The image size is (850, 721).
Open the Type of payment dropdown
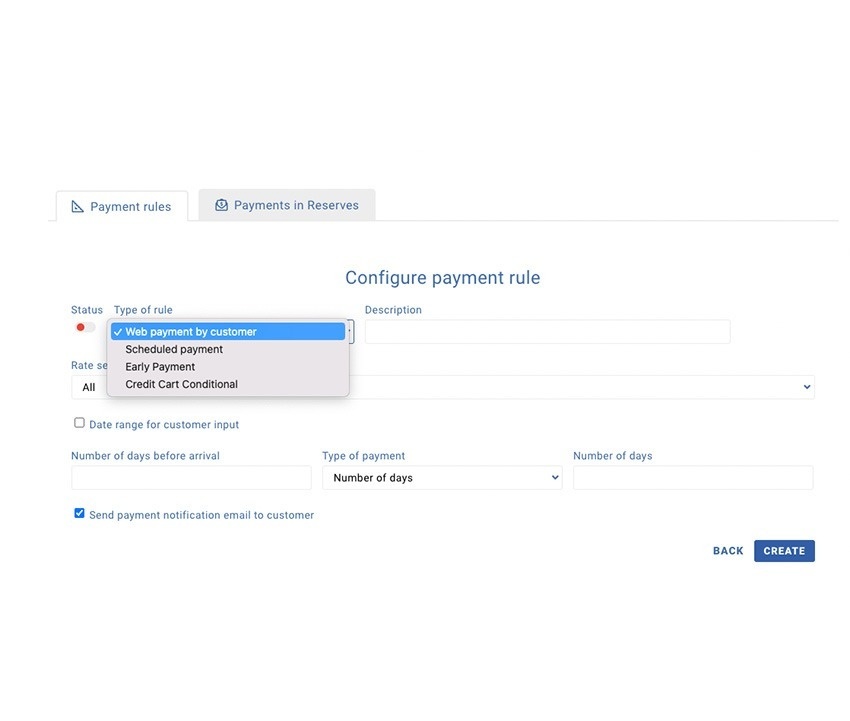(x=441, y=478)
